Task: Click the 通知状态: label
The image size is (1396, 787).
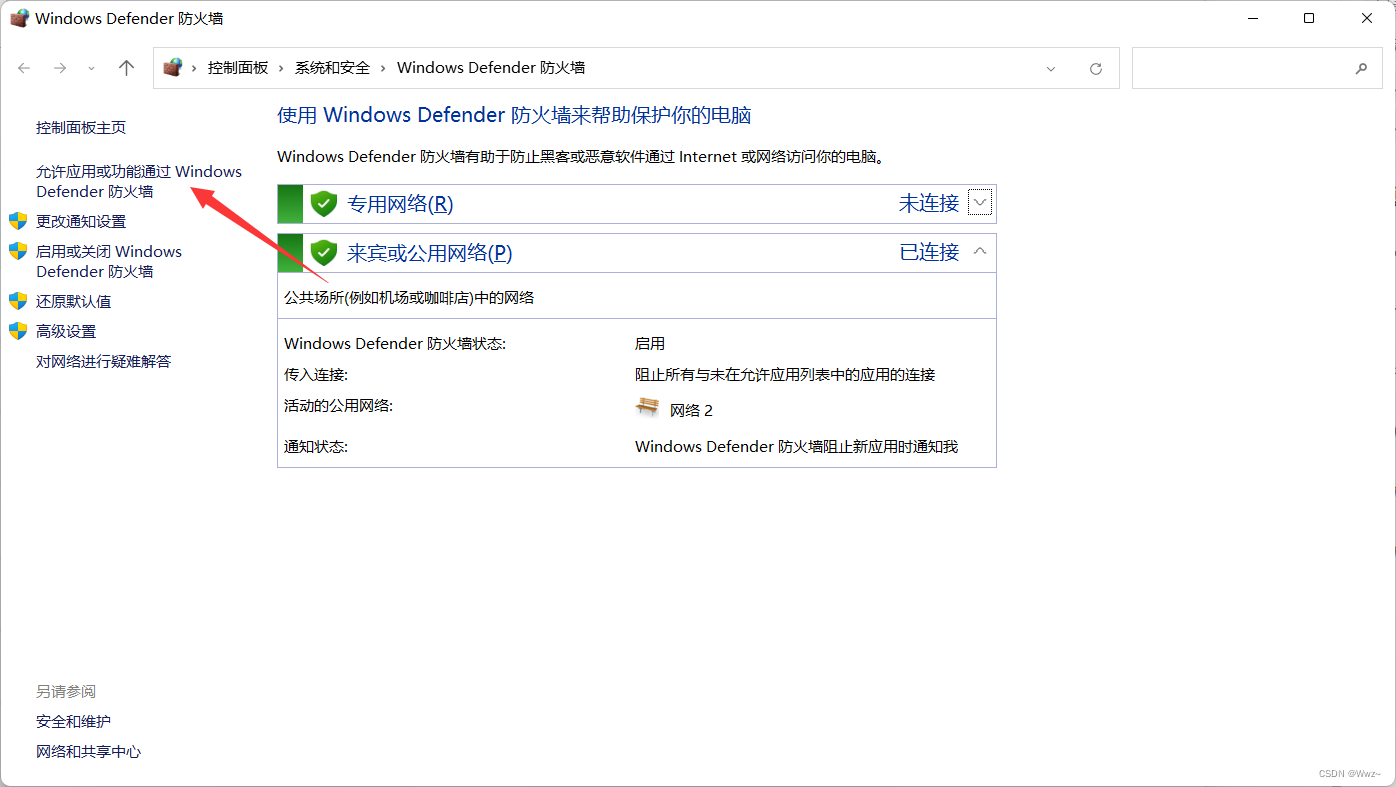Action: click(316, 447)
